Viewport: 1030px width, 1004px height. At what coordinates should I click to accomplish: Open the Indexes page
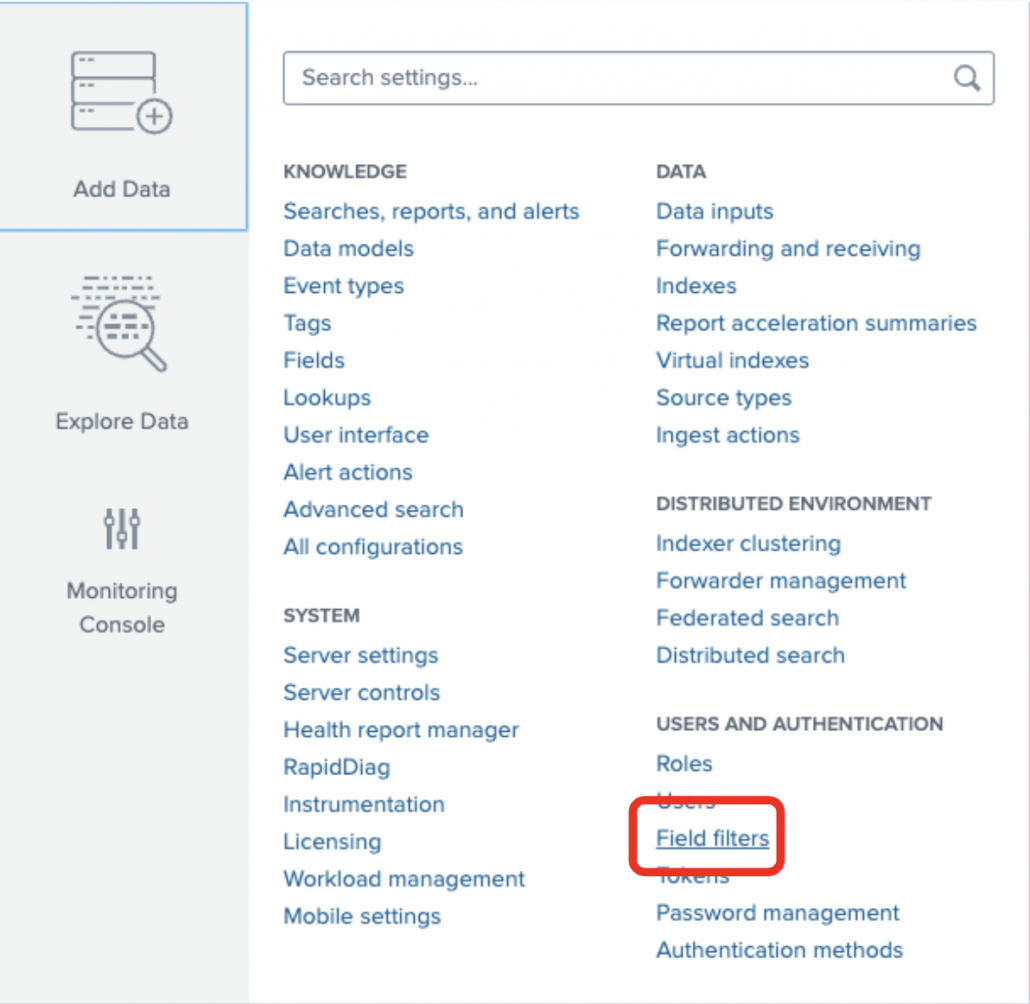click(x=696, y=286)
